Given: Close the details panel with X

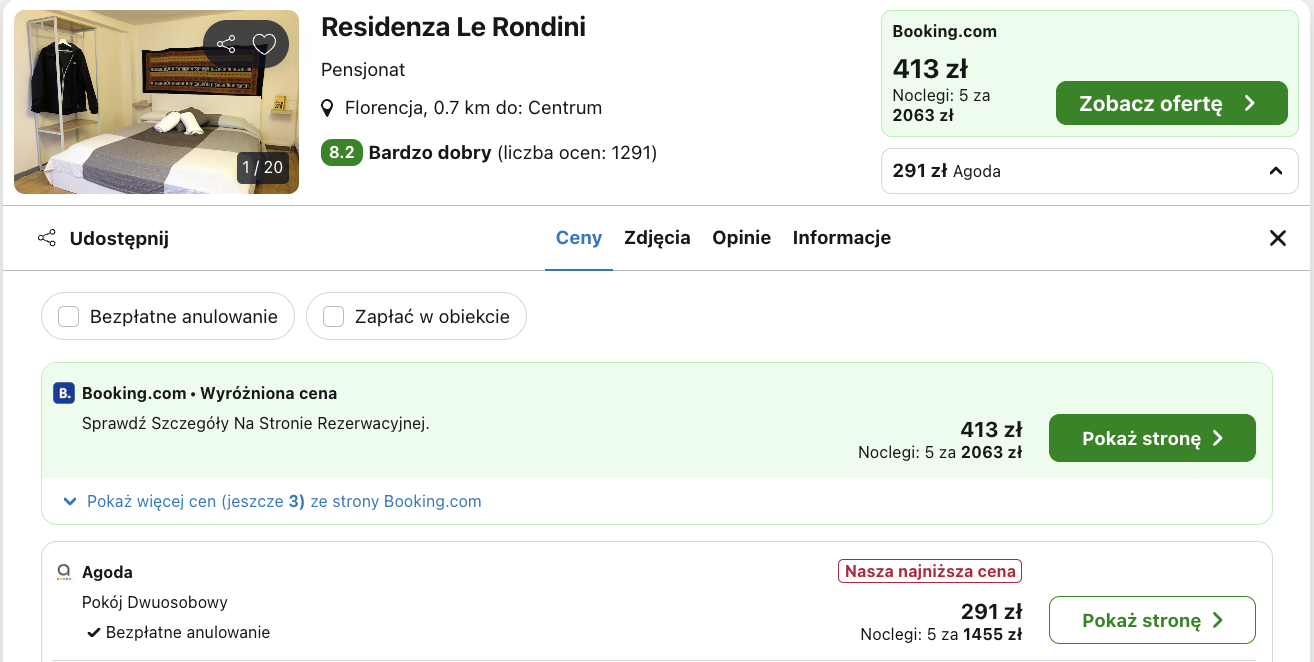Looking at the screenshot, I should 1277,238.
